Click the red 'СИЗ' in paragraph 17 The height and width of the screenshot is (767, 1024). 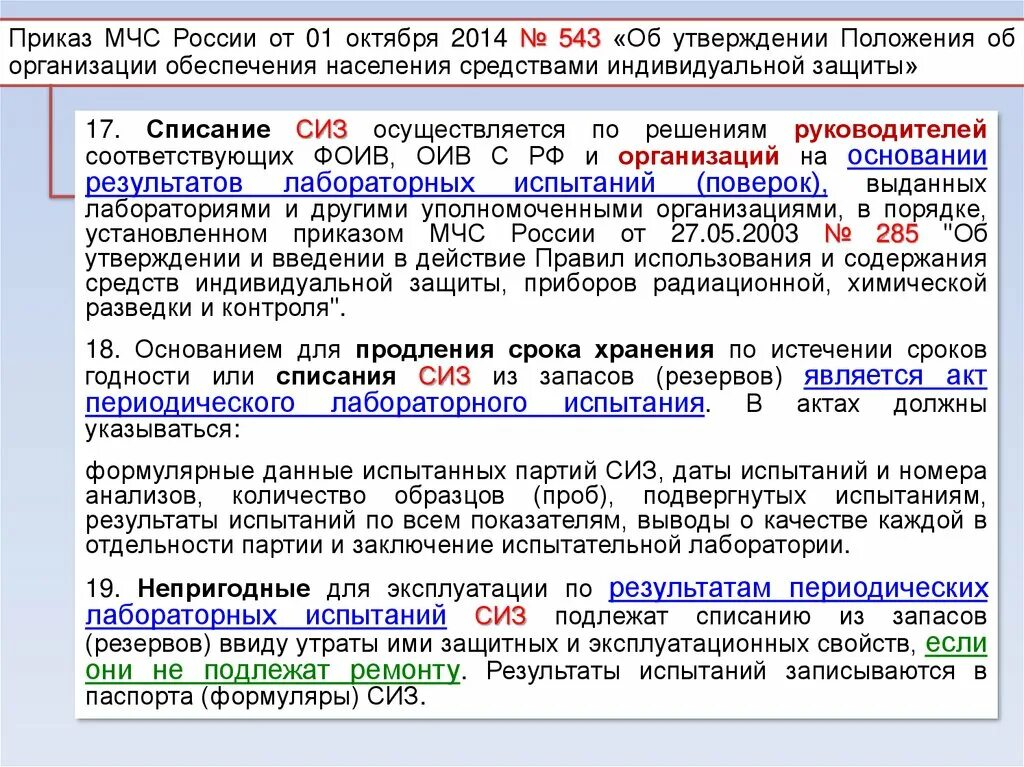tap(321, 129)
